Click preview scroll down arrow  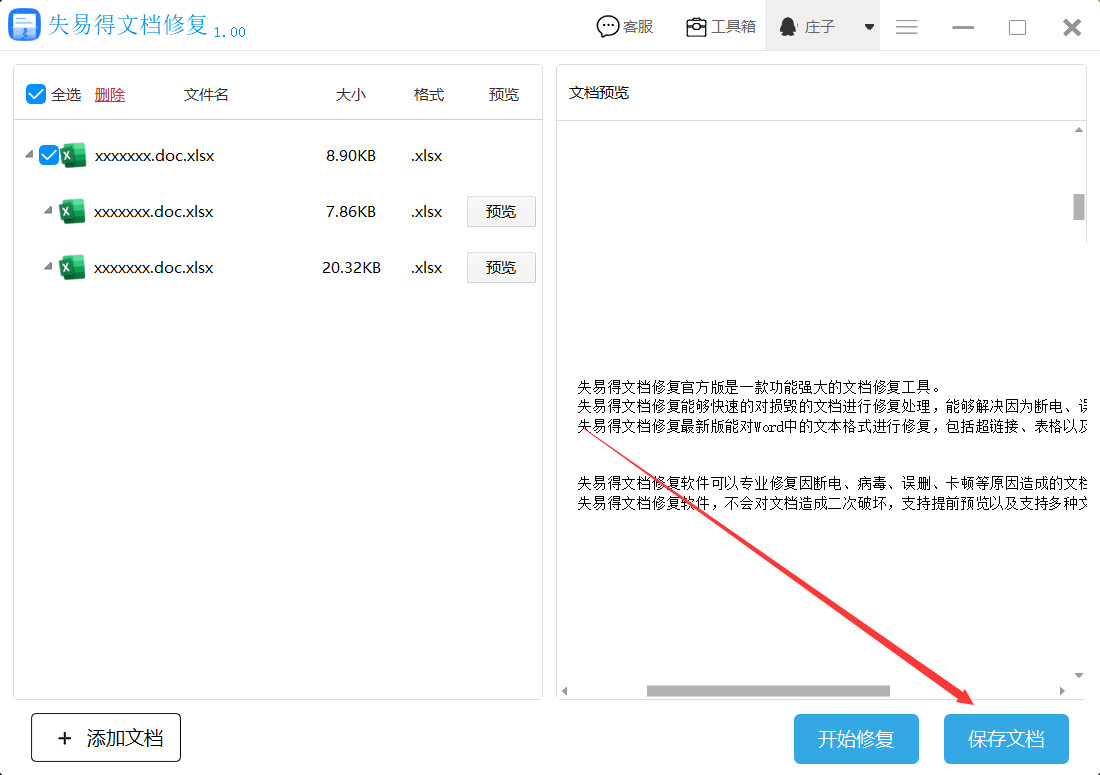point(1079,675)
